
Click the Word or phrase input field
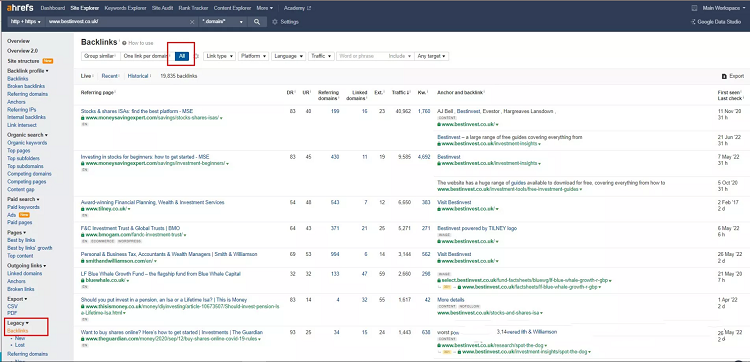363,56
